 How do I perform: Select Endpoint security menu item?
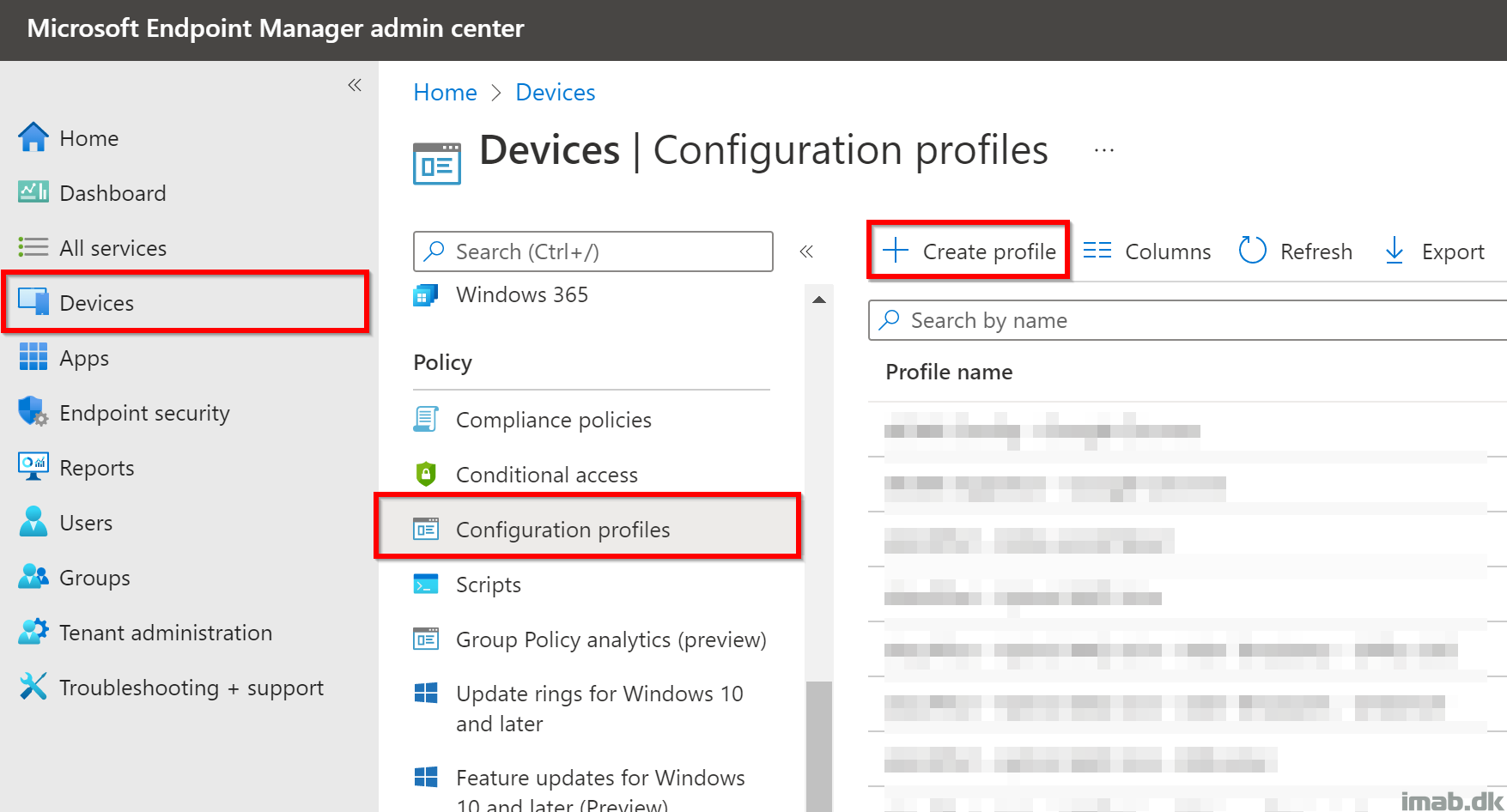(x=144, y=413)
